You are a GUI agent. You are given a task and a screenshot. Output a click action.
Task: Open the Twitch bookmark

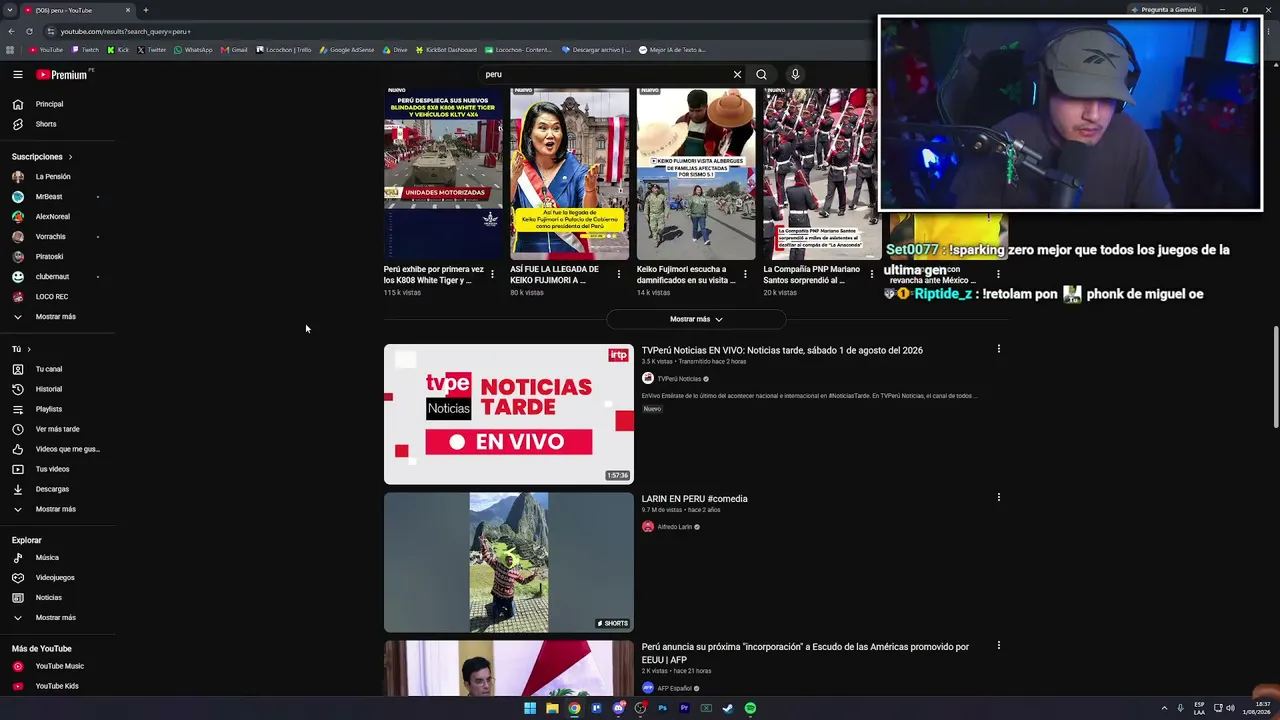pyautogui.click(x=85, y=50)
